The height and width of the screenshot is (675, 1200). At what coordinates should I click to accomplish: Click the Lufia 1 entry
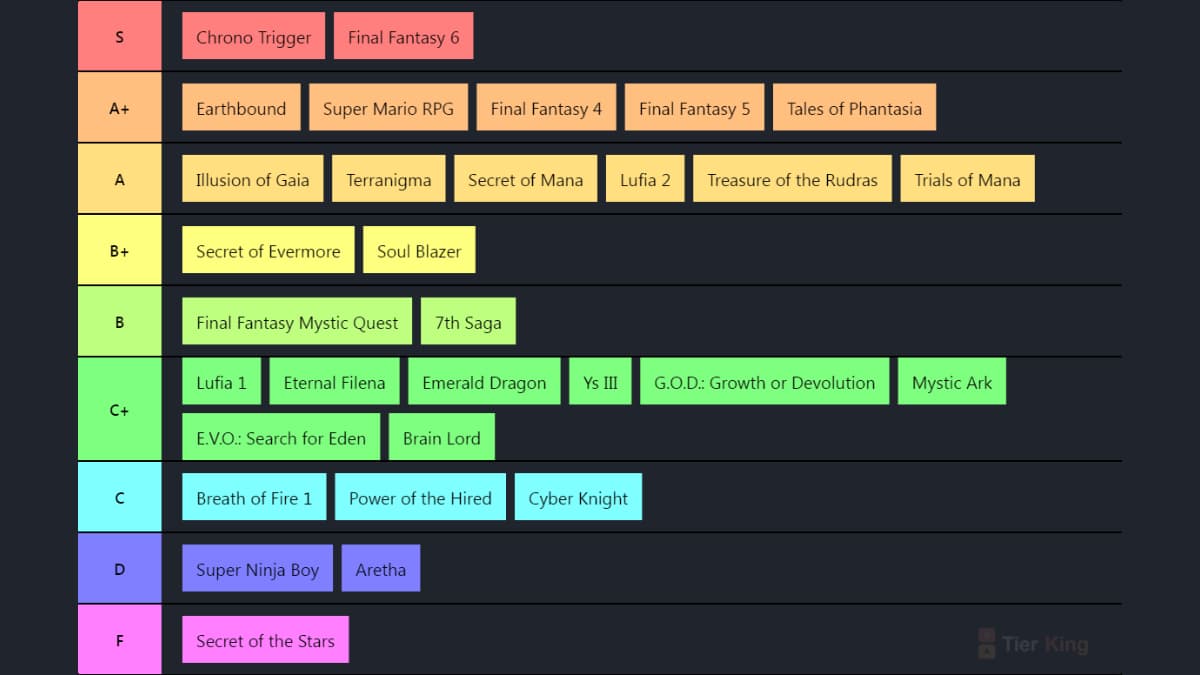221,382
